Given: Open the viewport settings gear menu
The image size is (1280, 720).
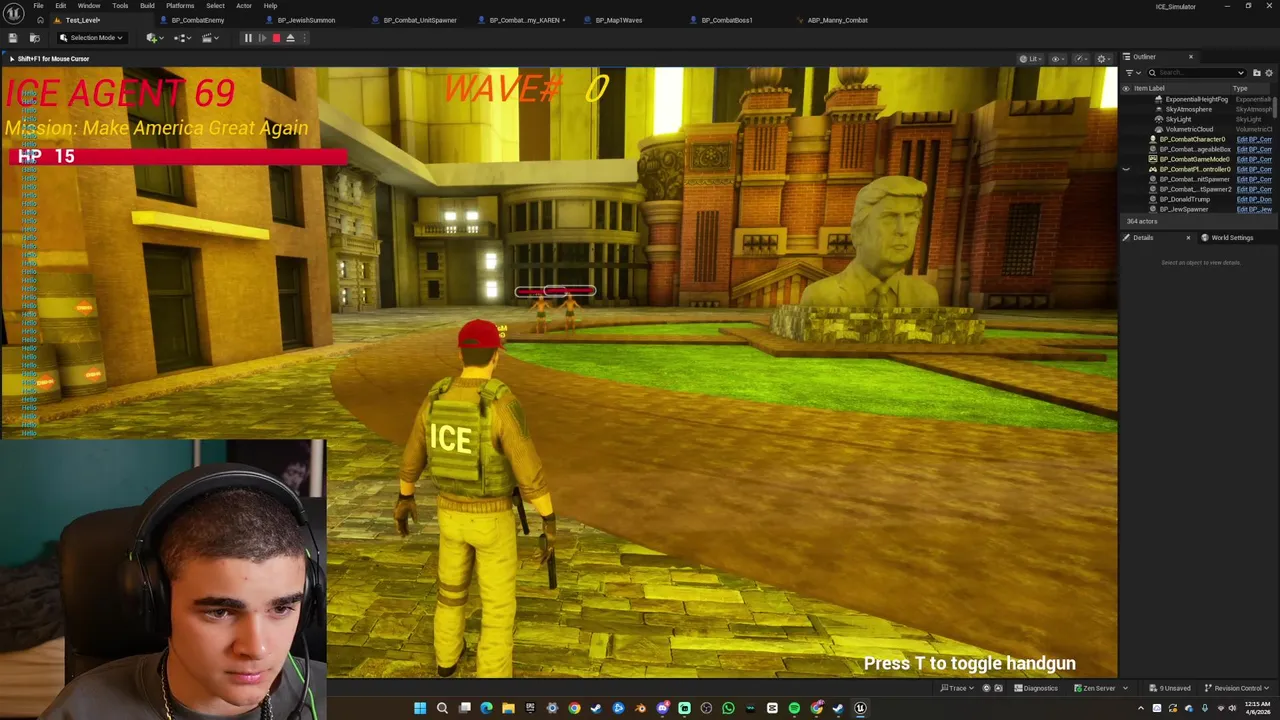Looking at the screenshot, I should [x=1104, y=59].
